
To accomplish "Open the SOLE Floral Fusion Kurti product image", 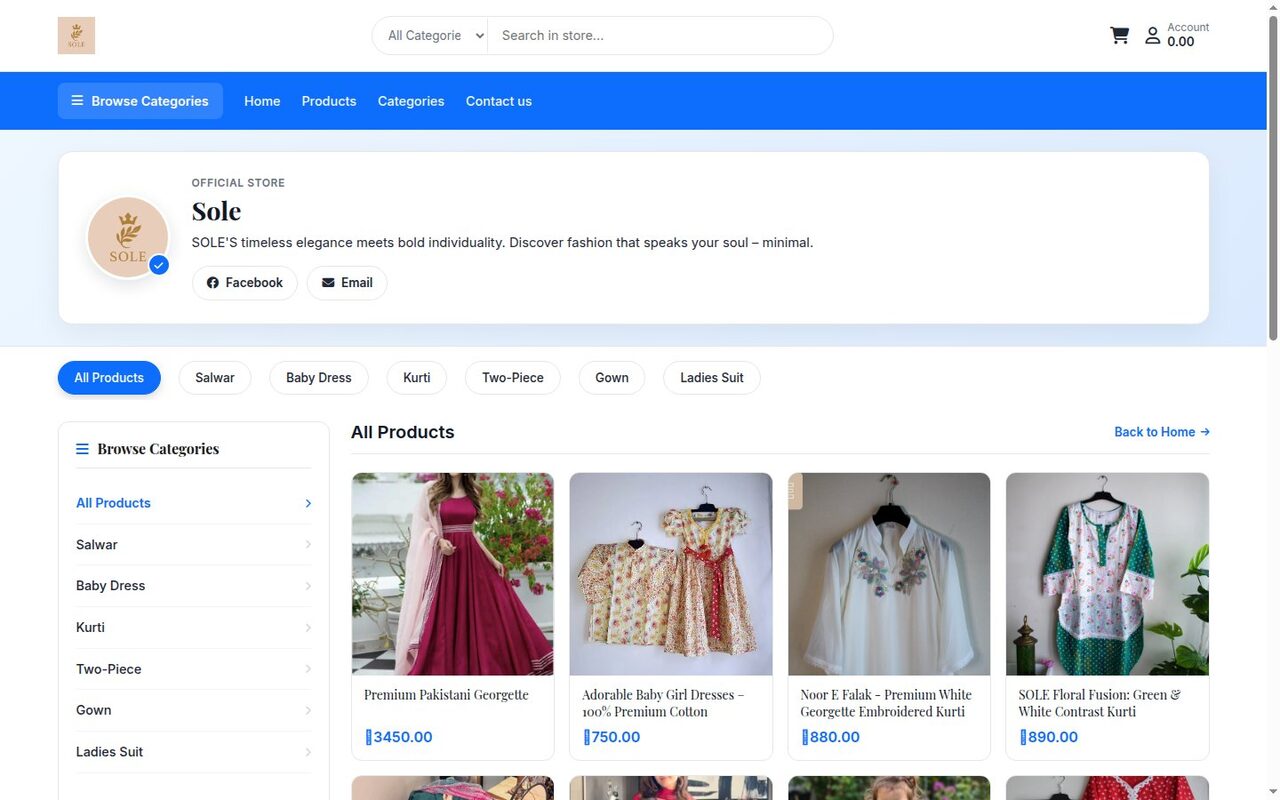I will [x=1107, y=574].
